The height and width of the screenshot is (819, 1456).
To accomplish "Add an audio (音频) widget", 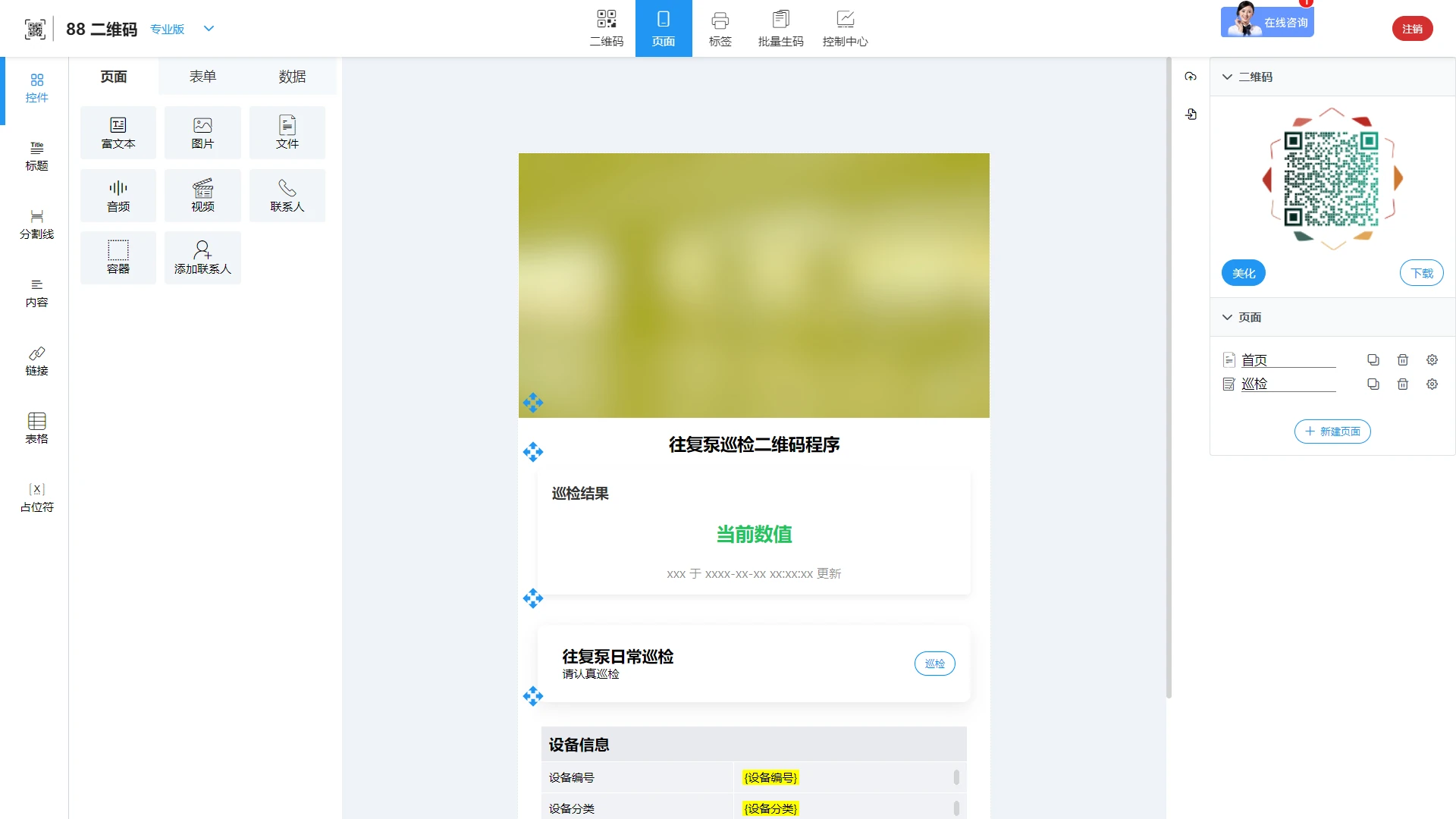I will click(x=118, y=196).
